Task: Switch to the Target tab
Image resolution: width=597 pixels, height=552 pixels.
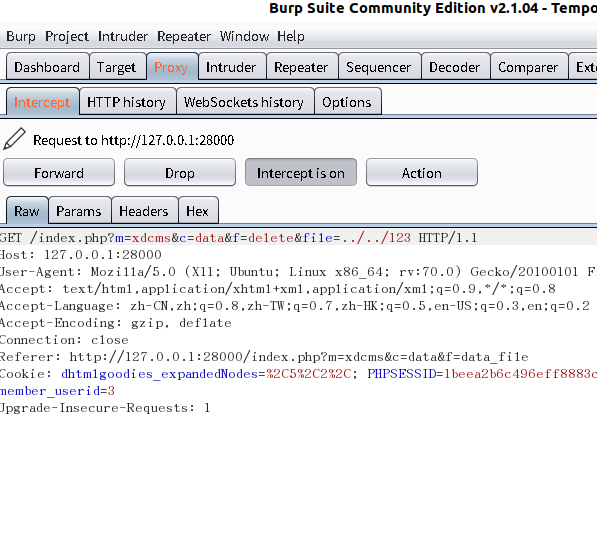Action: 117,67
